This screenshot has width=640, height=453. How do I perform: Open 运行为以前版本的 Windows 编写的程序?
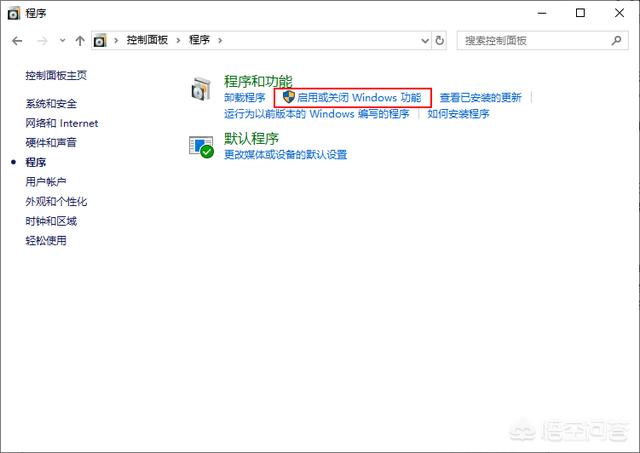tap(316, 114)
